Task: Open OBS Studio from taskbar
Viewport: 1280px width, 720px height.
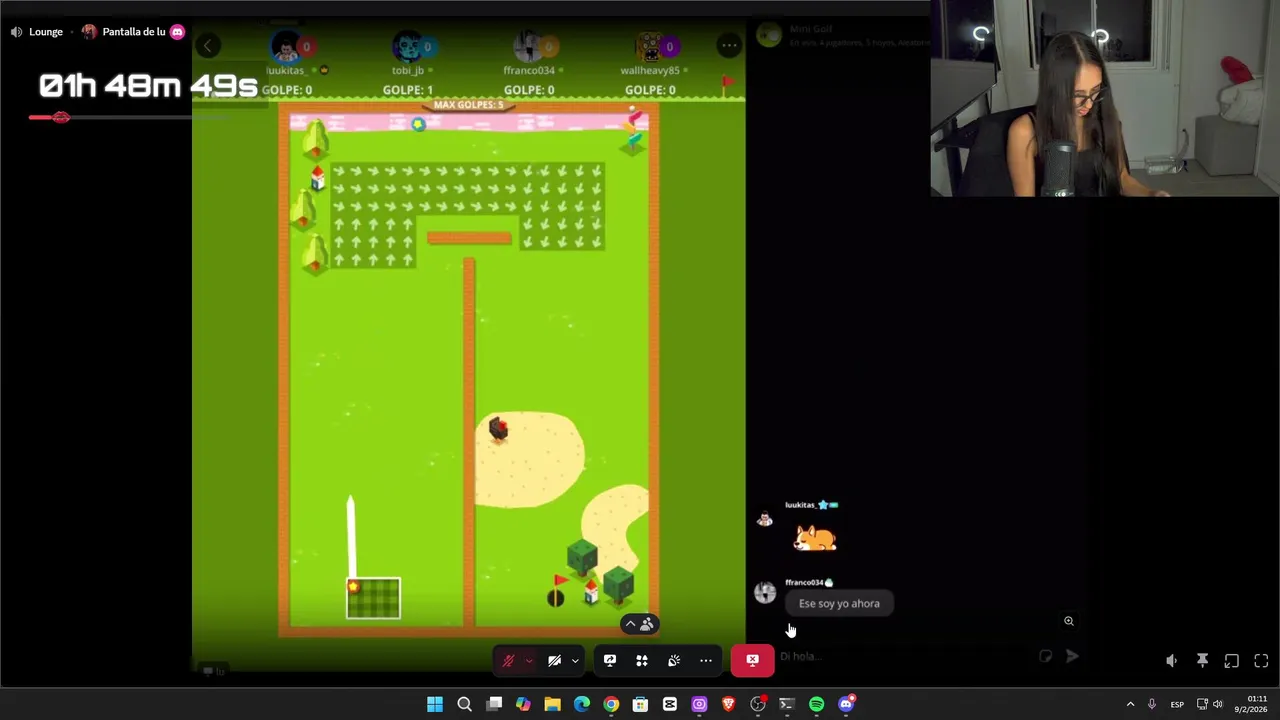Action: (x=758, y=705)
